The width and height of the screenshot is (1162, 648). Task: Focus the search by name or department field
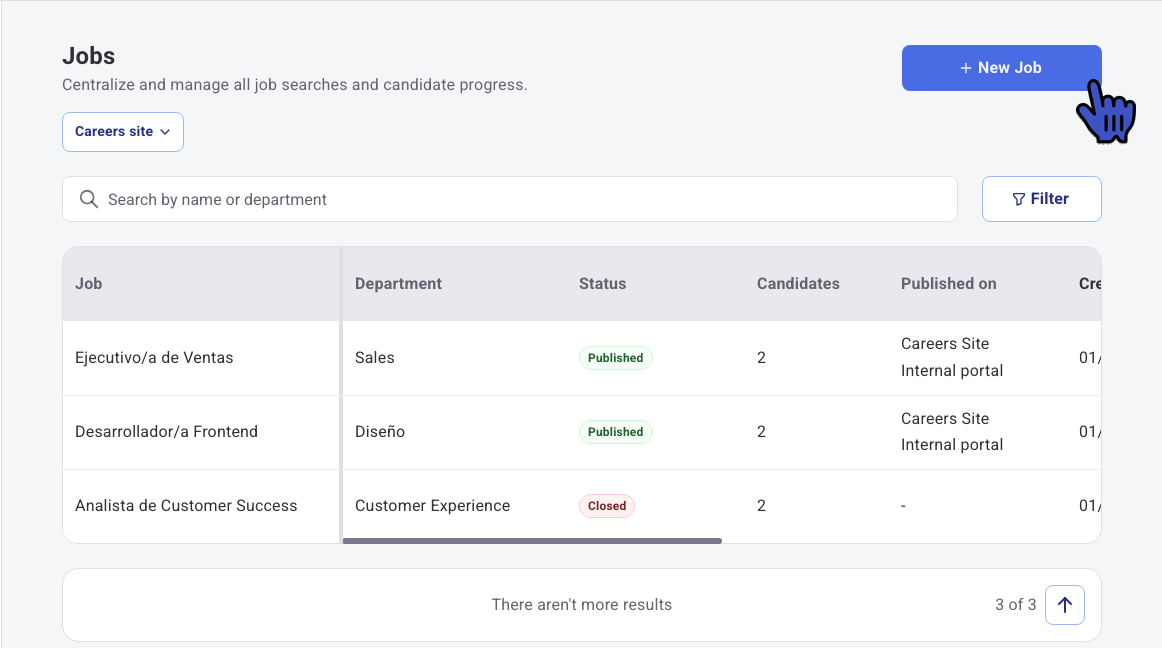pos(510,199)
